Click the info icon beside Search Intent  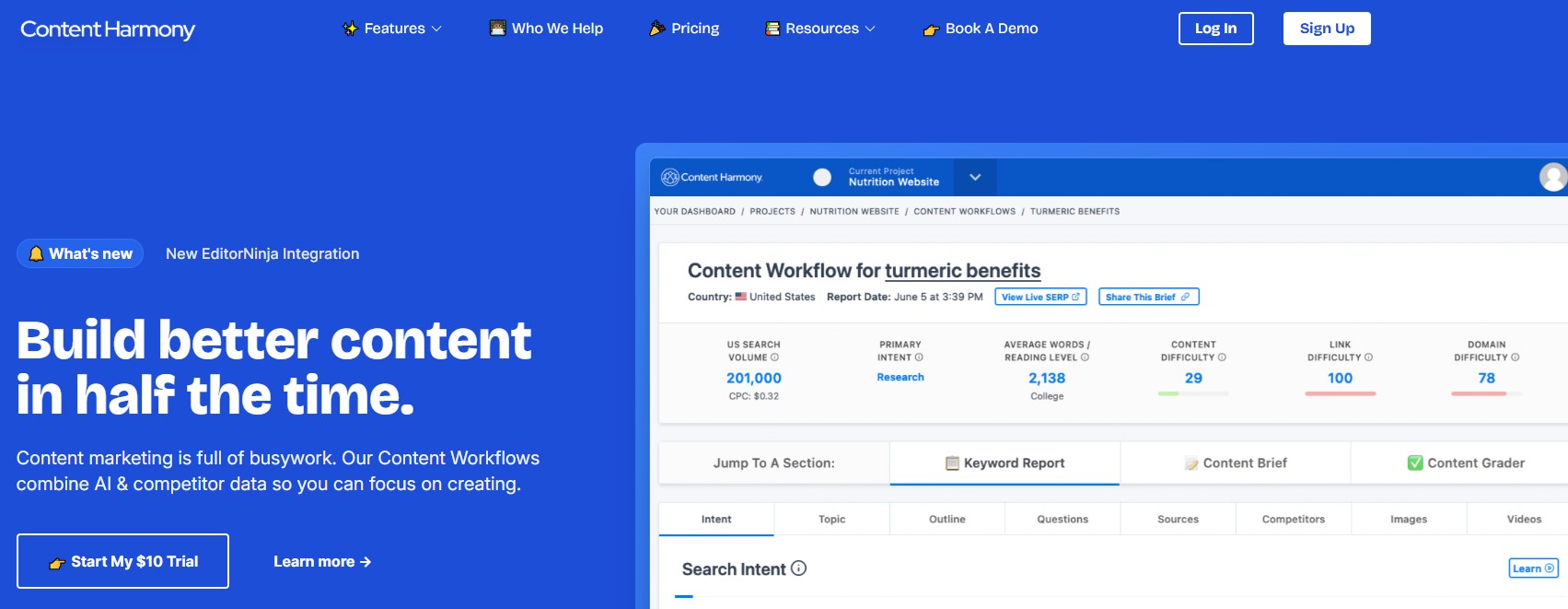799,568
